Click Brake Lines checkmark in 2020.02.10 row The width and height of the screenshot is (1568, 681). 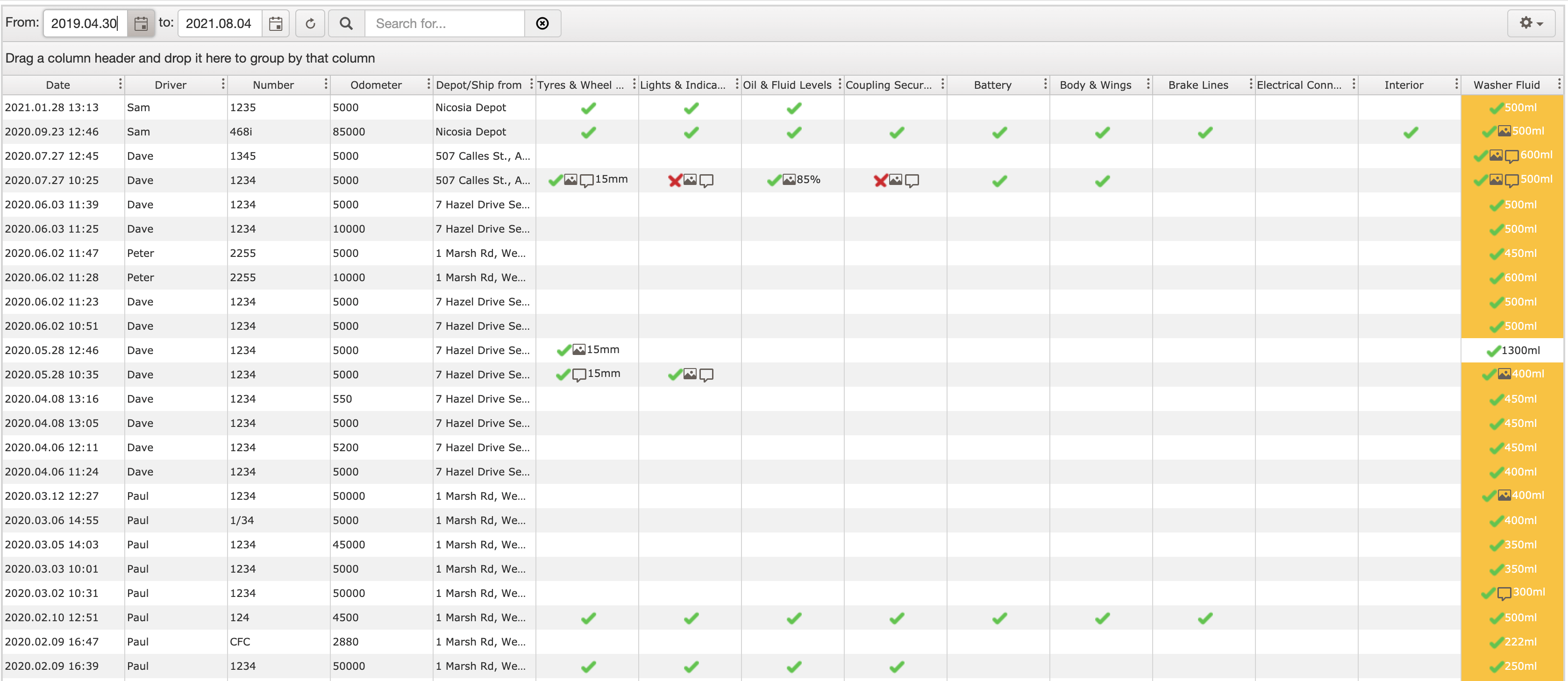[x=1205, y=618]
